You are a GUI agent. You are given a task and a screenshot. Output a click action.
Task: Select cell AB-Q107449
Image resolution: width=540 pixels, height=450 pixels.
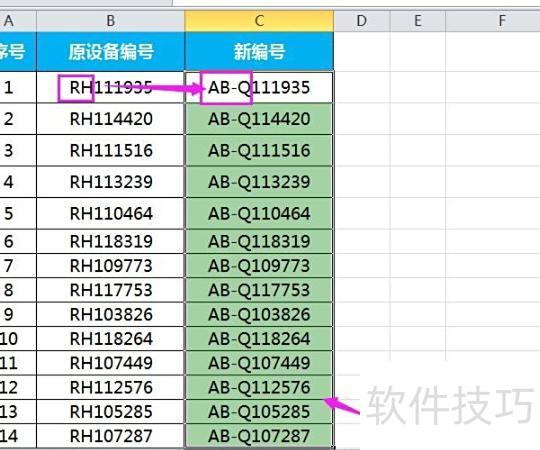[x=259, y=363]
